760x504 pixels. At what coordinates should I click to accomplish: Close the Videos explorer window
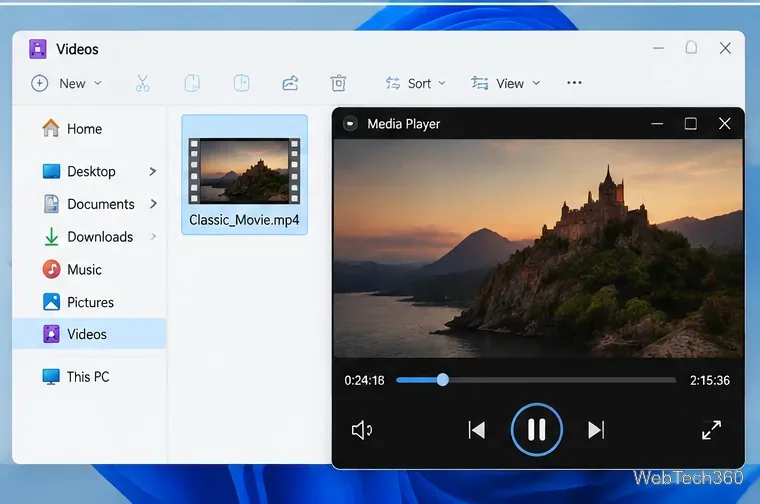pos(725,48)
